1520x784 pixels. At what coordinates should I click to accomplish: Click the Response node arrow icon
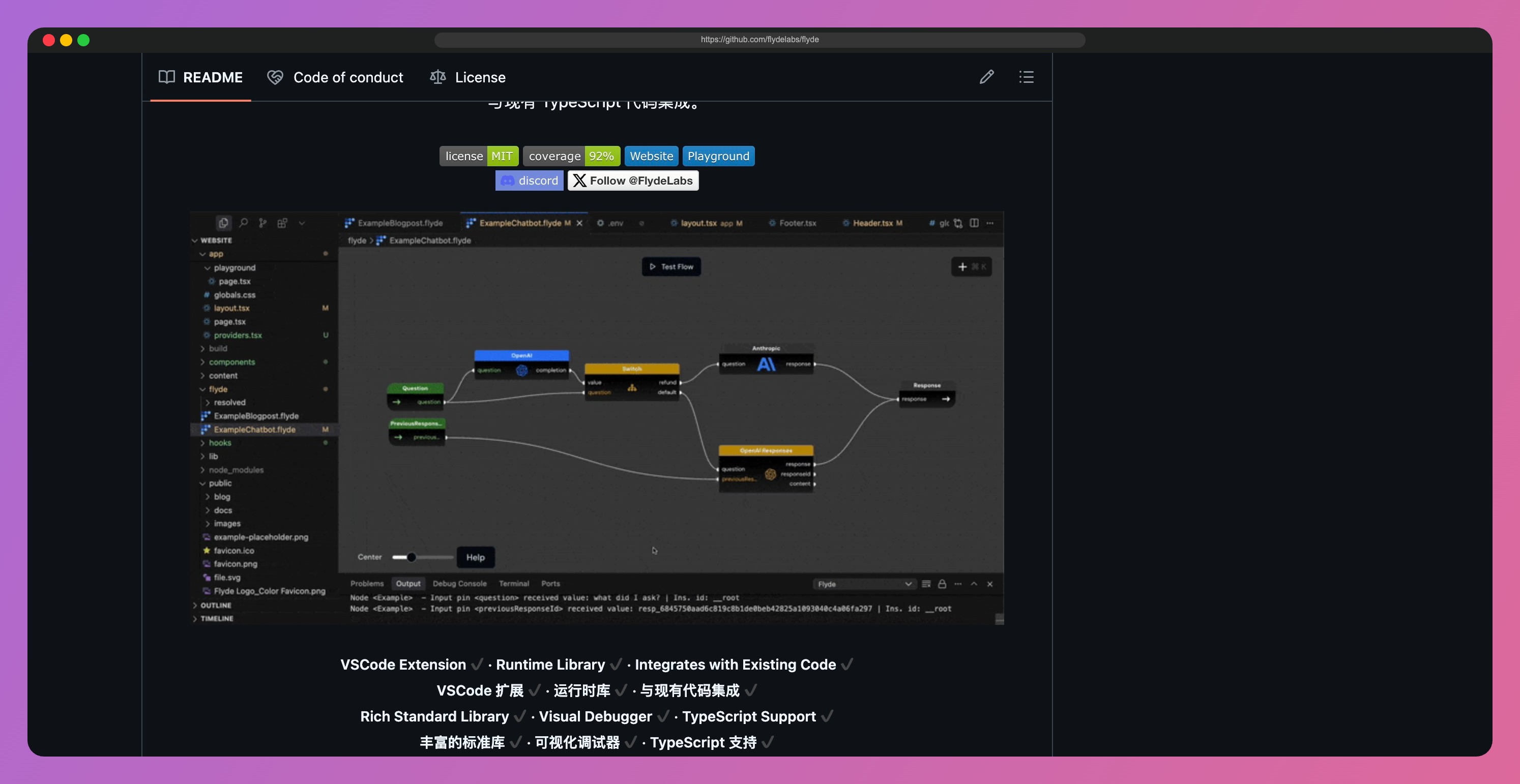coord(946,400)
